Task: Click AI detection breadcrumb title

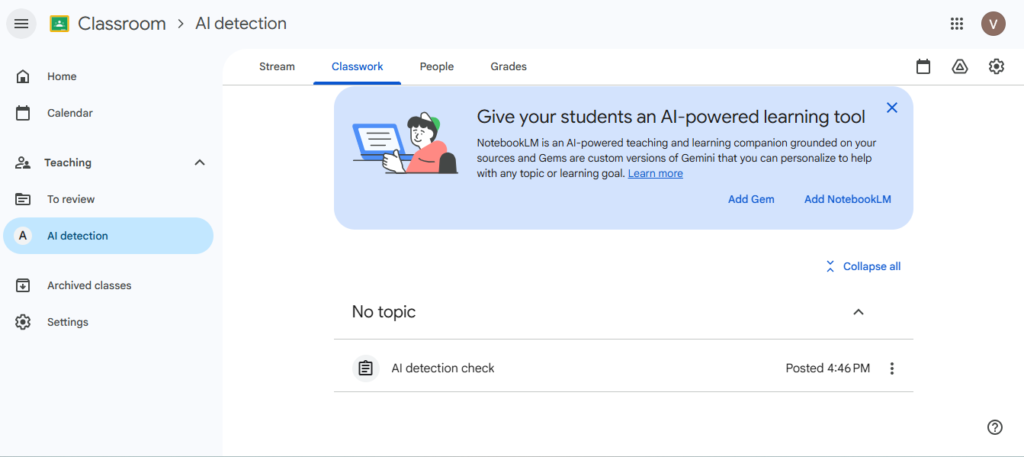Action: point(241,24)
